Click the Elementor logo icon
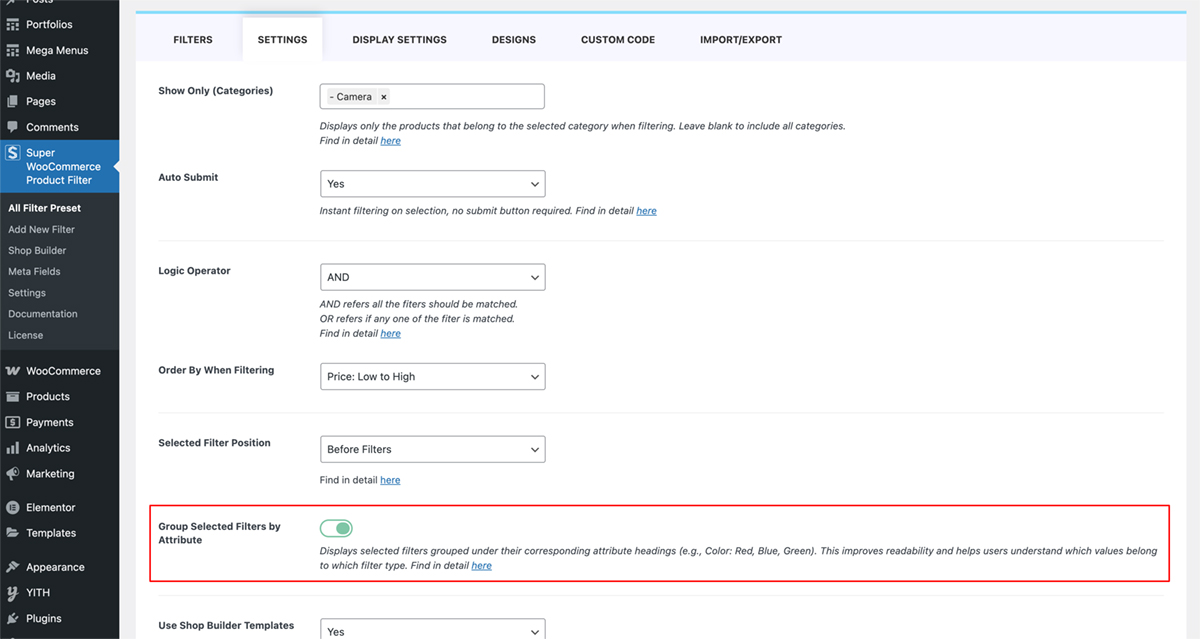 [x=13, y=508]
